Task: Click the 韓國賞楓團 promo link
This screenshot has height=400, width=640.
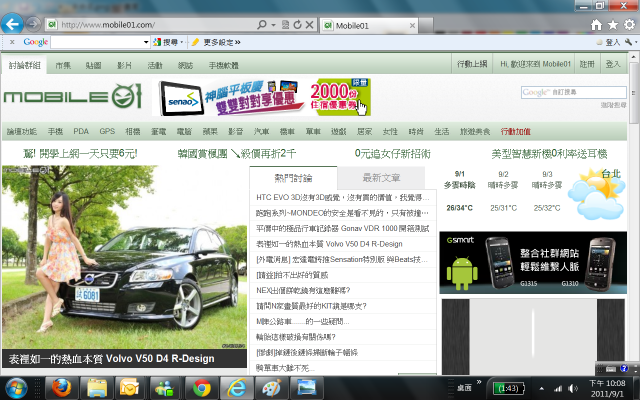Action: click(237, 154)
